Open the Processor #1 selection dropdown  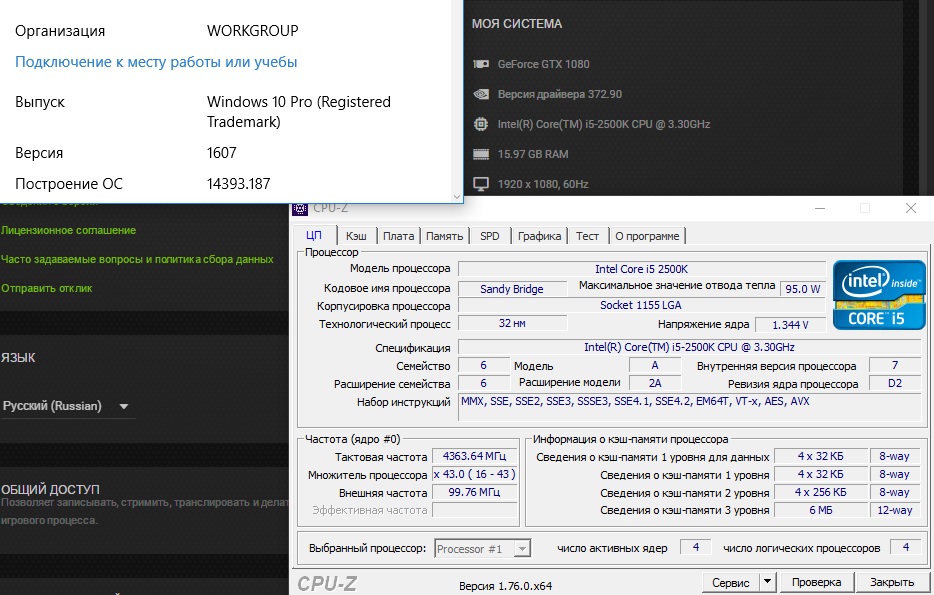[x=482, y=549]
